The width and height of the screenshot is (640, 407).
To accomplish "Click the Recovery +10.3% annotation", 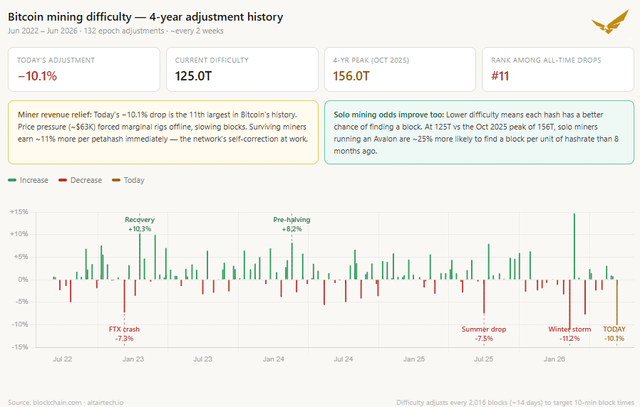I will coord(140,224).
